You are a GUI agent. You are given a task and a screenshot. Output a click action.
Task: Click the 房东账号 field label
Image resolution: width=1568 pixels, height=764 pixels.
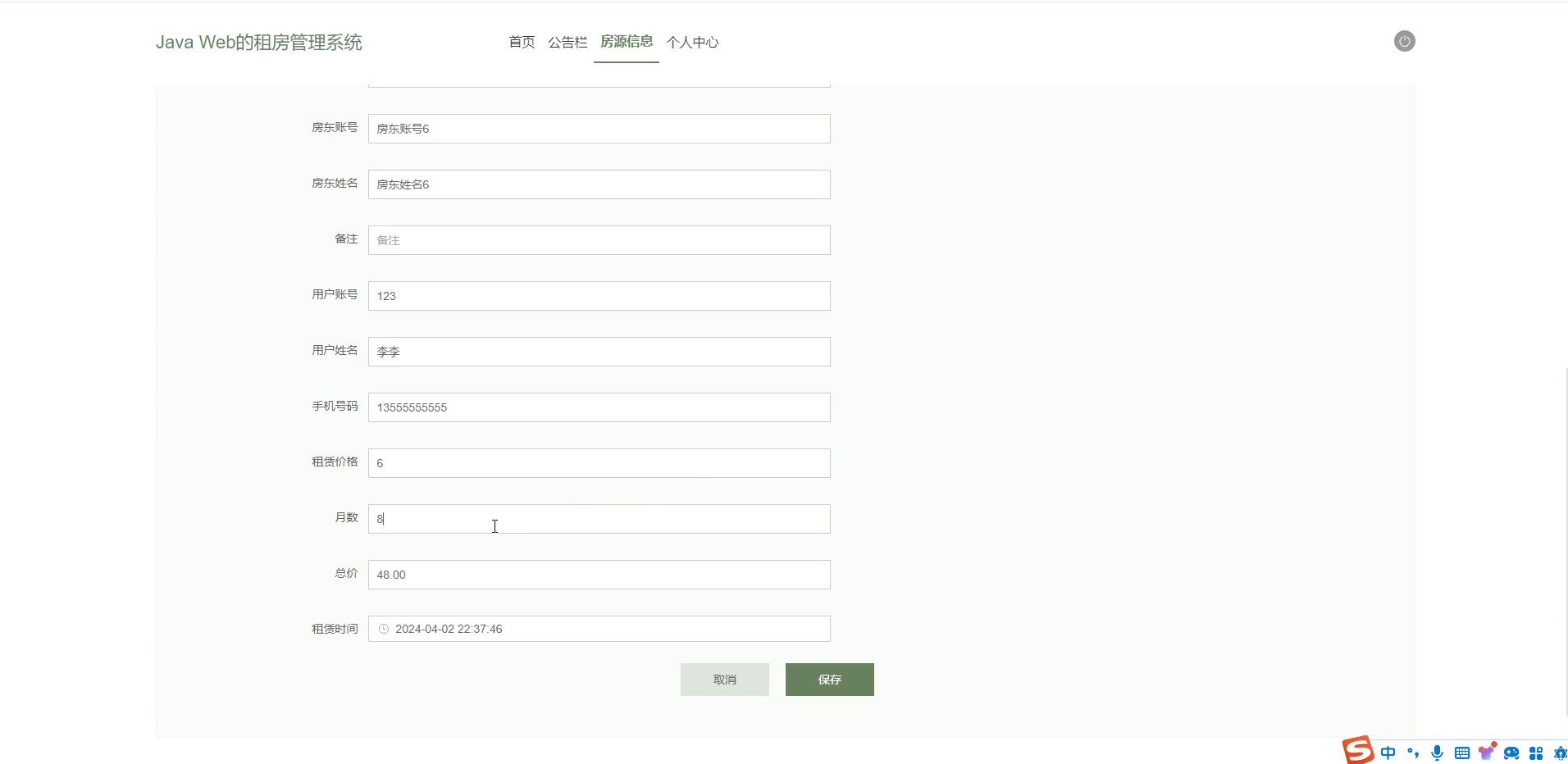pos(335,127)
